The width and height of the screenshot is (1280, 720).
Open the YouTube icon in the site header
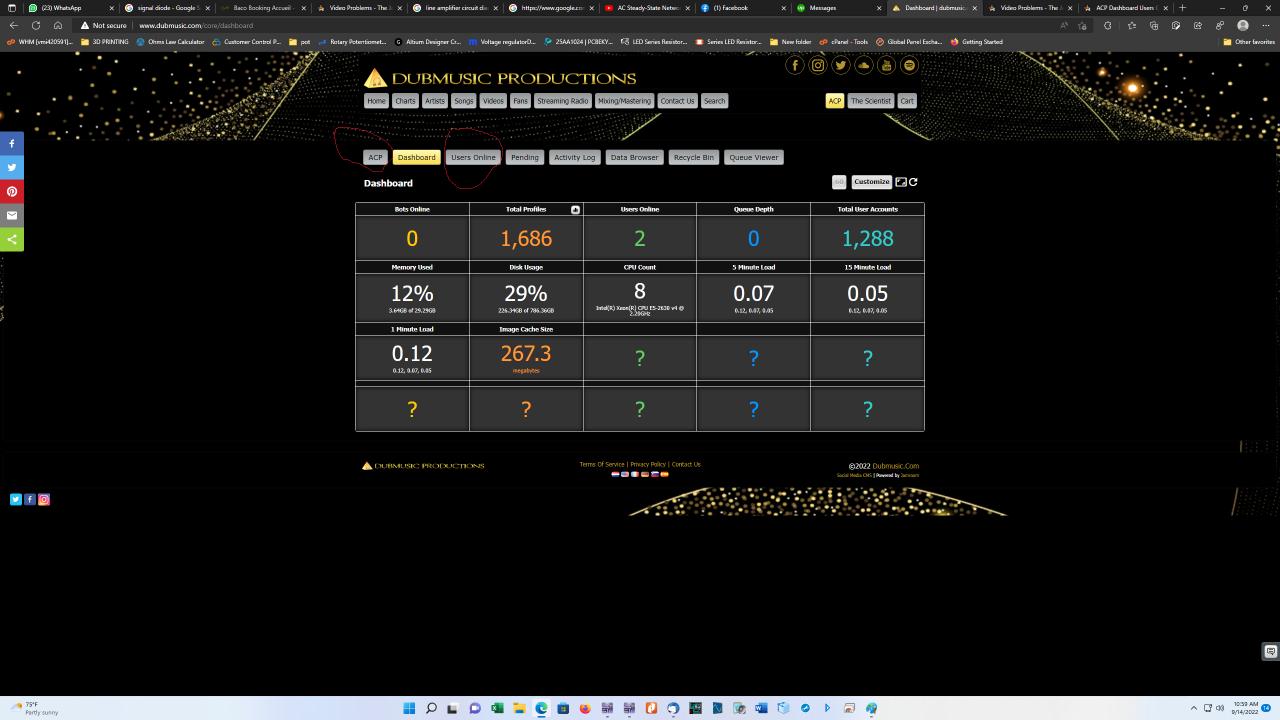tap(886, 65)
